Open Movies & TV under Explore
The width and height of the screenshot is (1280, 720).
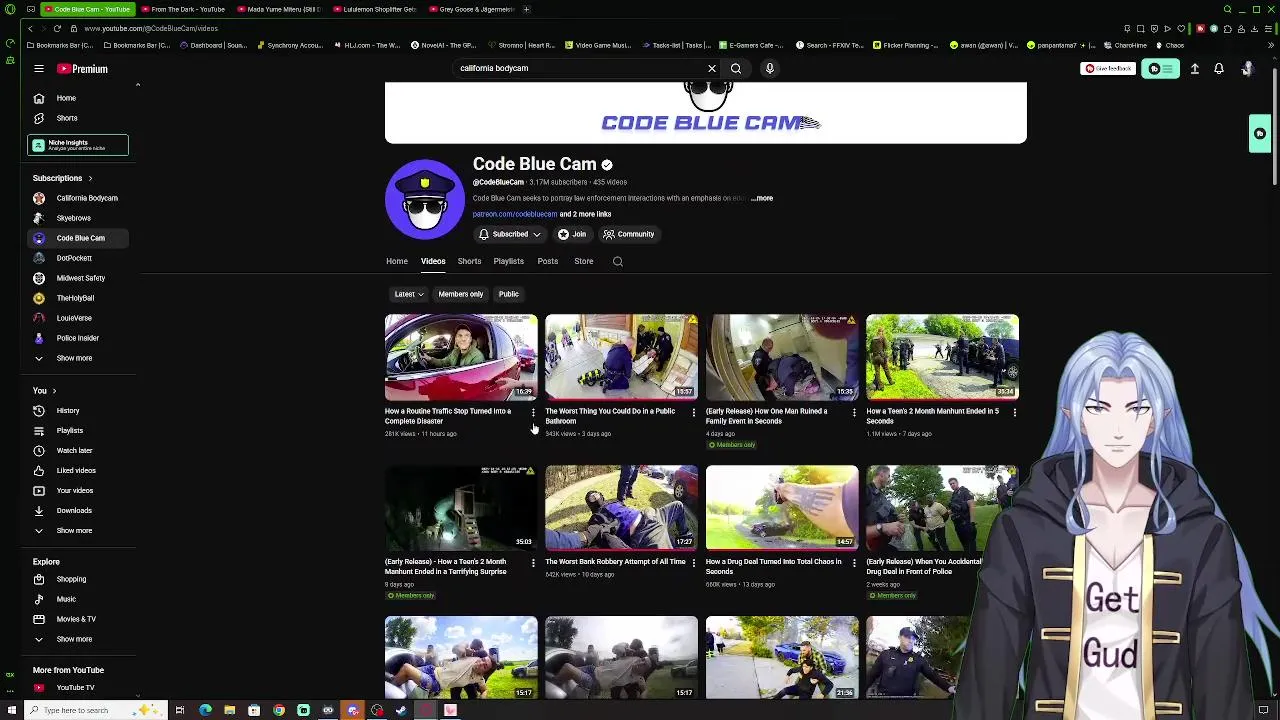pos(78,619)
